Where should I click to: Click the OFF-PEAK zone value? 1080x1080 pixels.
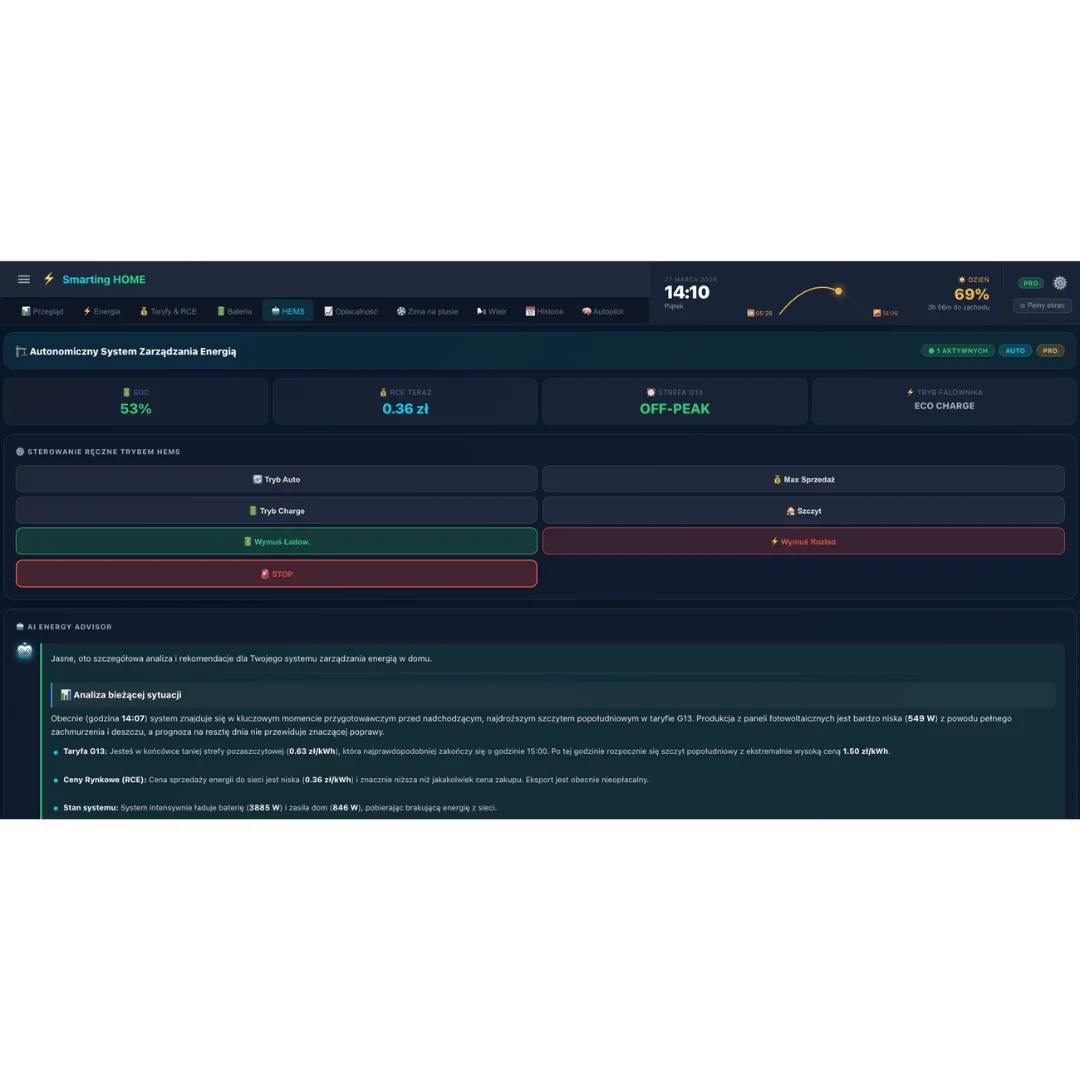[674, 409]
